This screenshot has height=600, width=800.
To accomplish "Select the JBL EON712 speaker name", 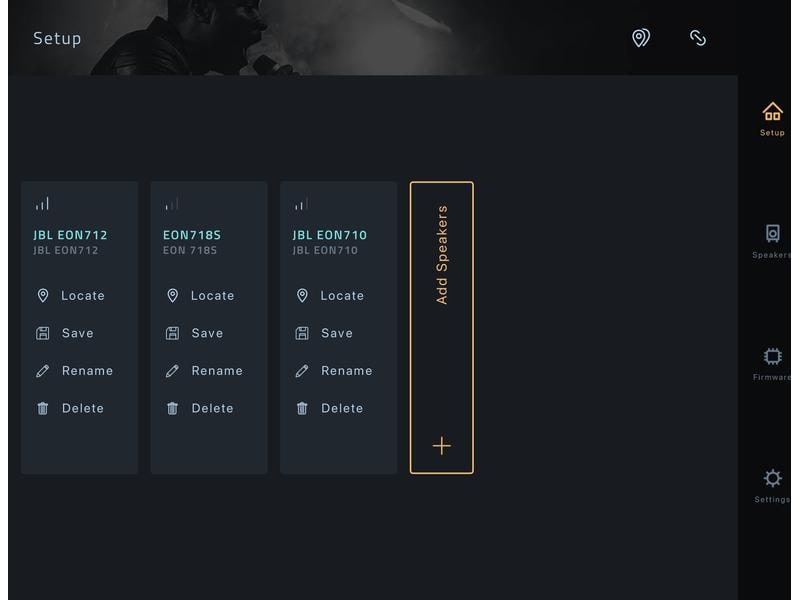I will click(70, 235).
